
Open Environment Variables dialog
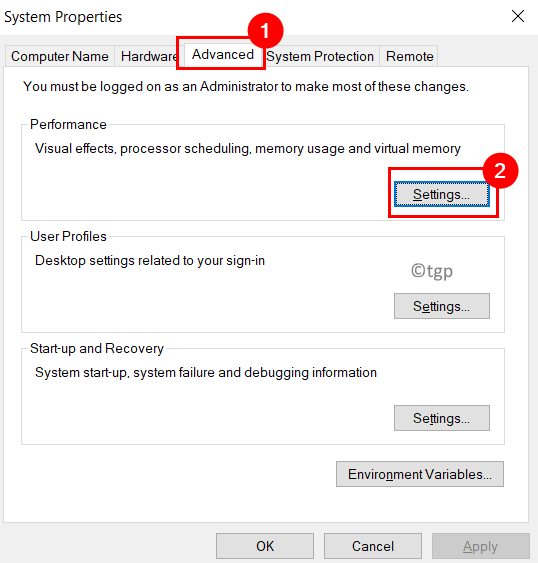[419, 474]
